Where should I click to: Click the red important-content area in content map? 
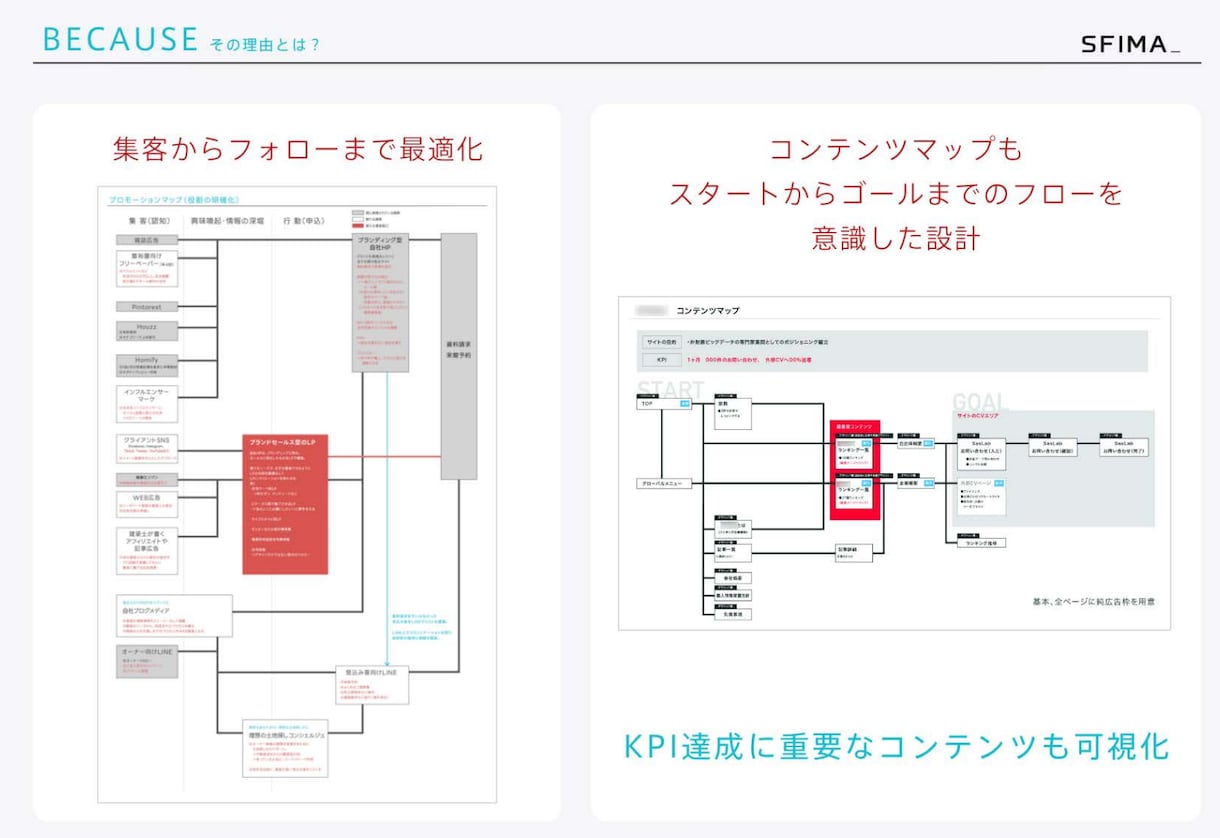click(x=854, y=470)
